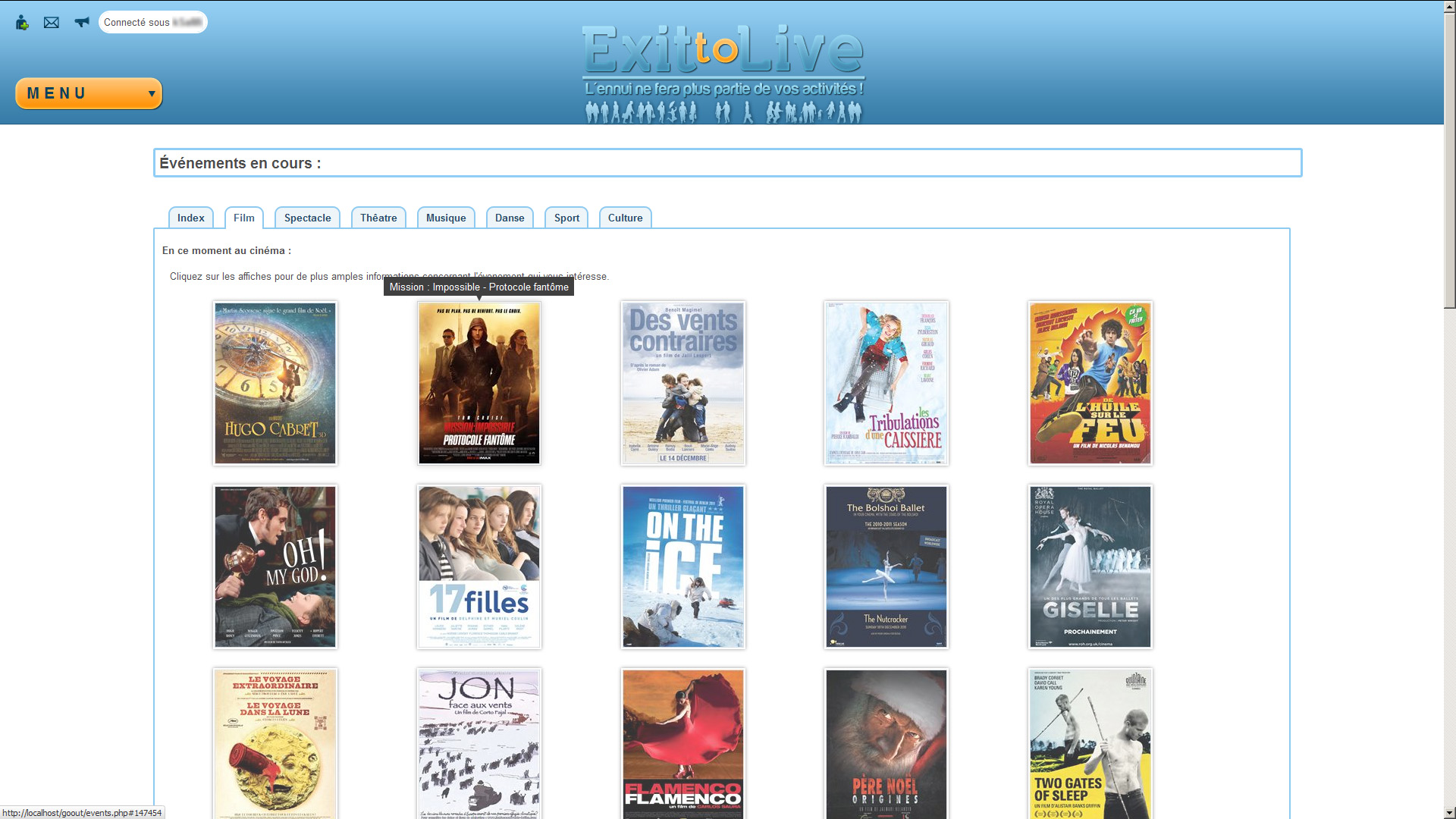Select the Sport tab
The image size is (1456, 819).
pyautogui.click(x=566, y=218)
